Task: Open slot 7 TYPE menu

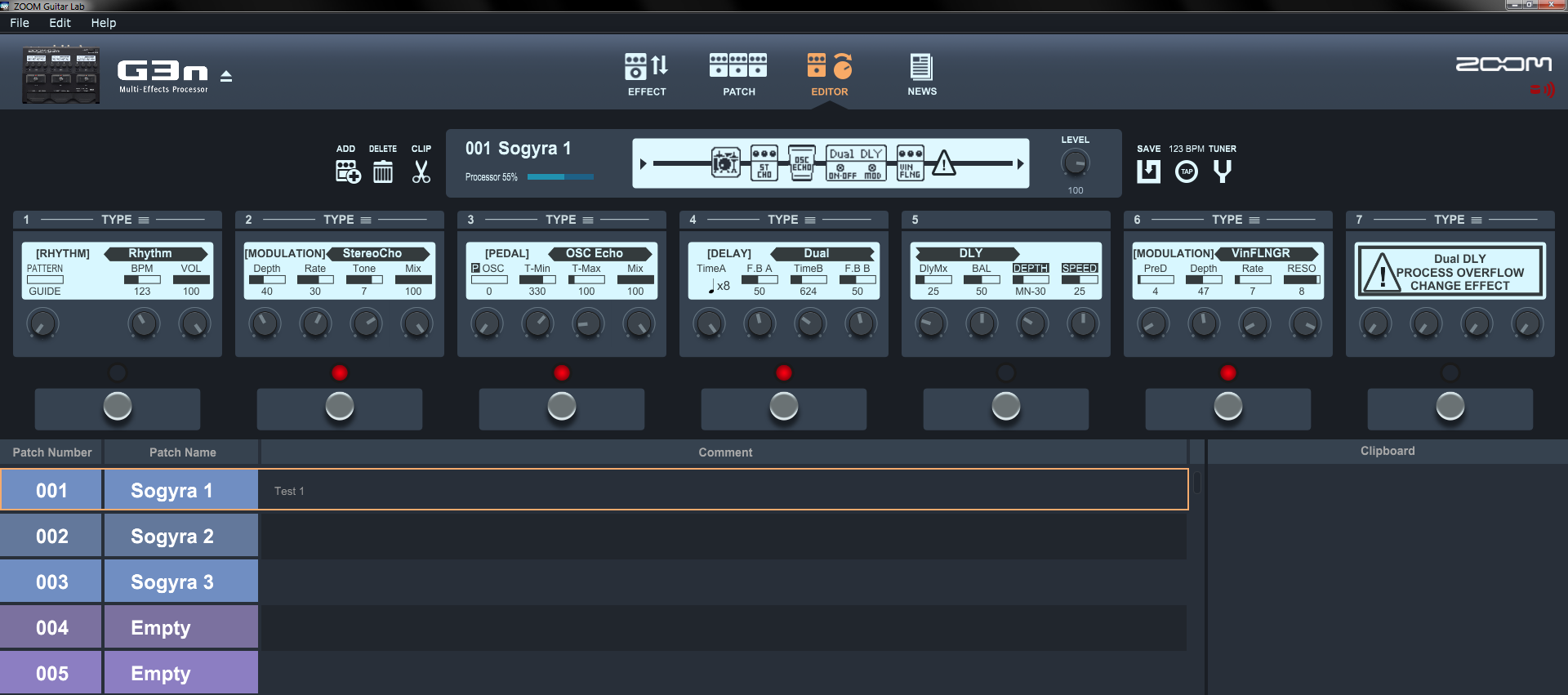Action: 1458,220
